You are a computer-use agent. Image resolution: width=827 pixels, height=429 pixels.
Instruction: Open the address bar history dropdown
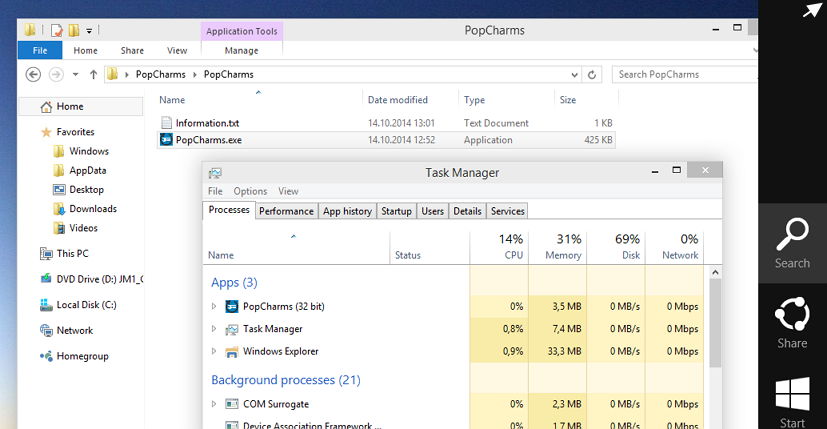(x=574, y=74)
